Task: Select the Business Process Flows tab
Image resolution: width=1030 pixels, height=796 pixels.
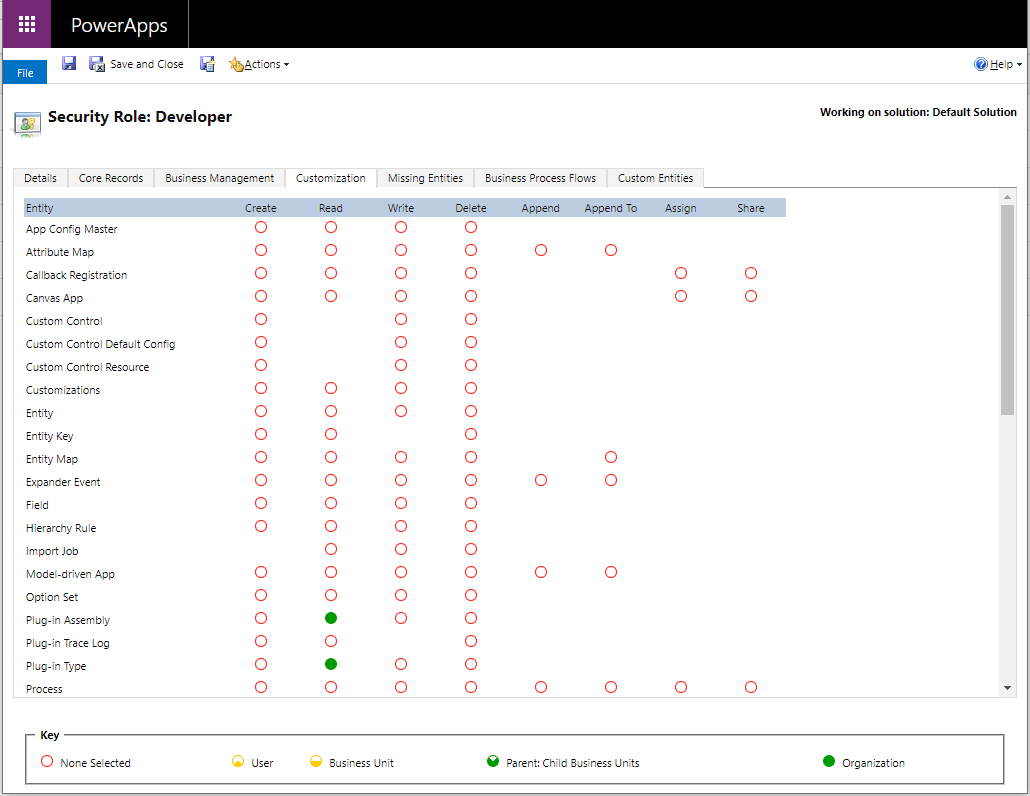Action: pos(541,178)
